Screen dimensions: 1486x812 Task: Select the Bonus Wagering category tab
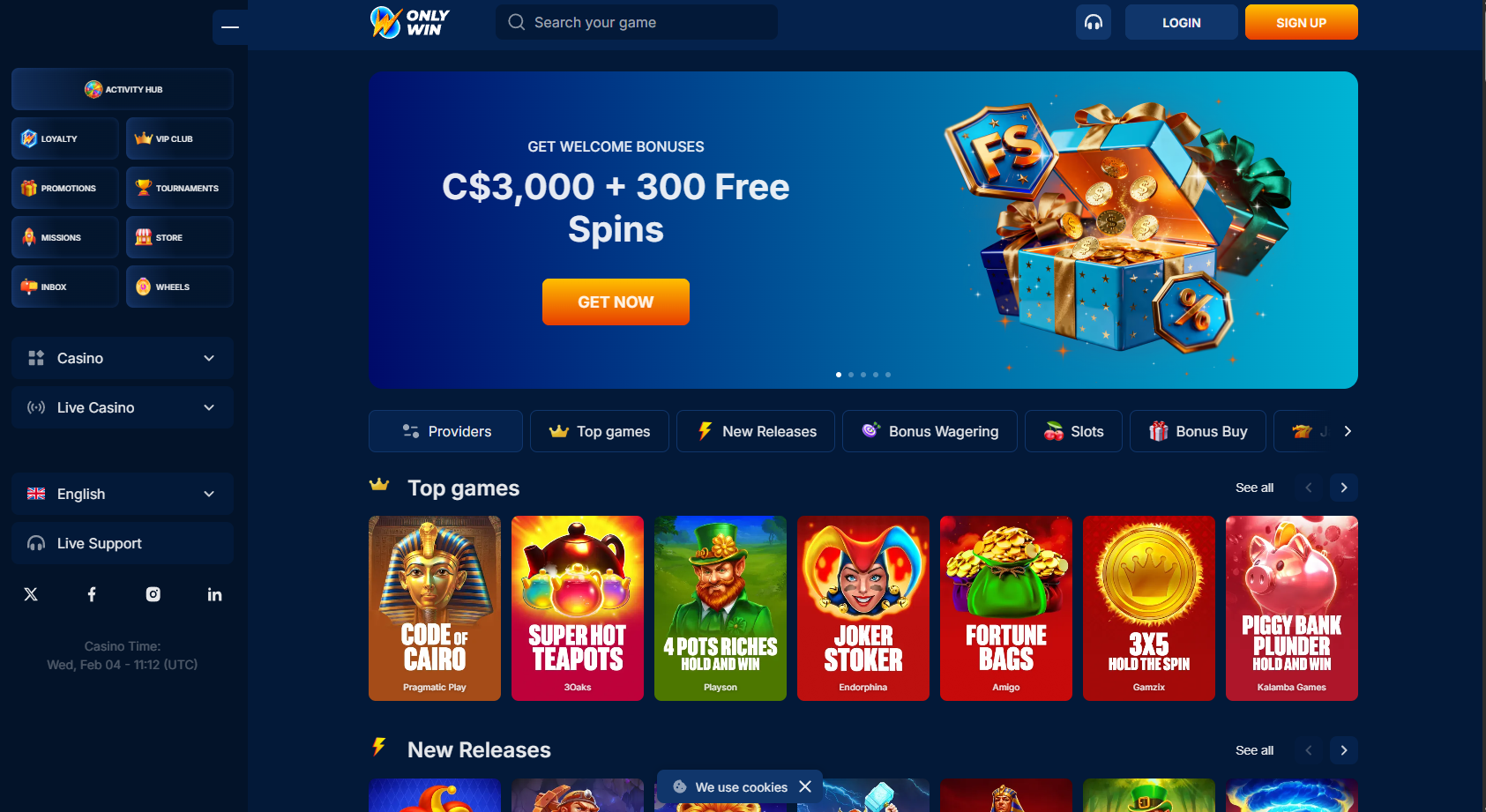pyautogui.click(x=930, y=431)
